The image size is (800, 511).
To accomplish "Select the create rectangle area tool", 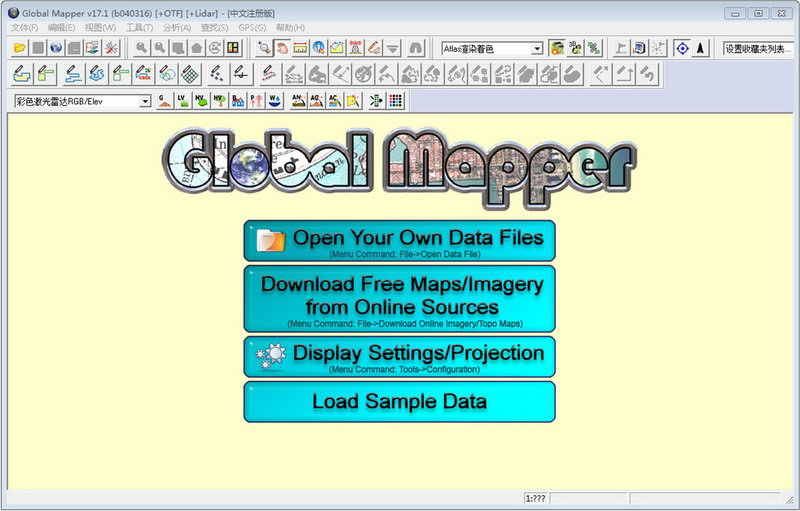I will pyautogui.click(x=46, y=74).
